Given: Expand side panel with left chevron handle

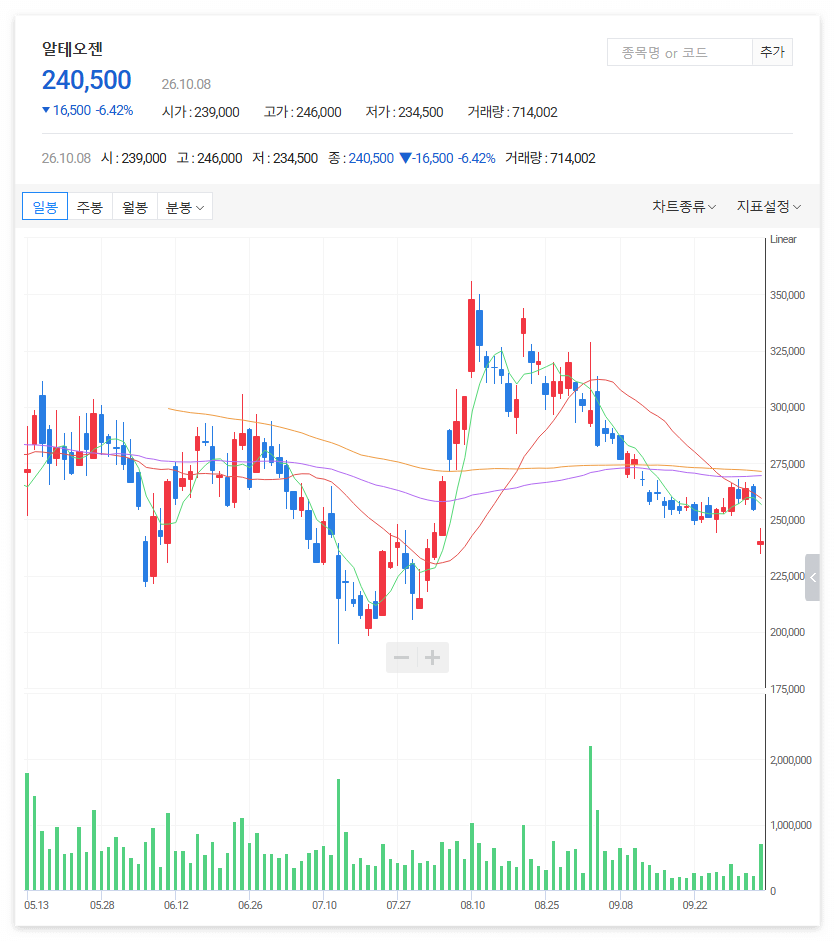Looking at the screenshot, I should pos(812,577).
